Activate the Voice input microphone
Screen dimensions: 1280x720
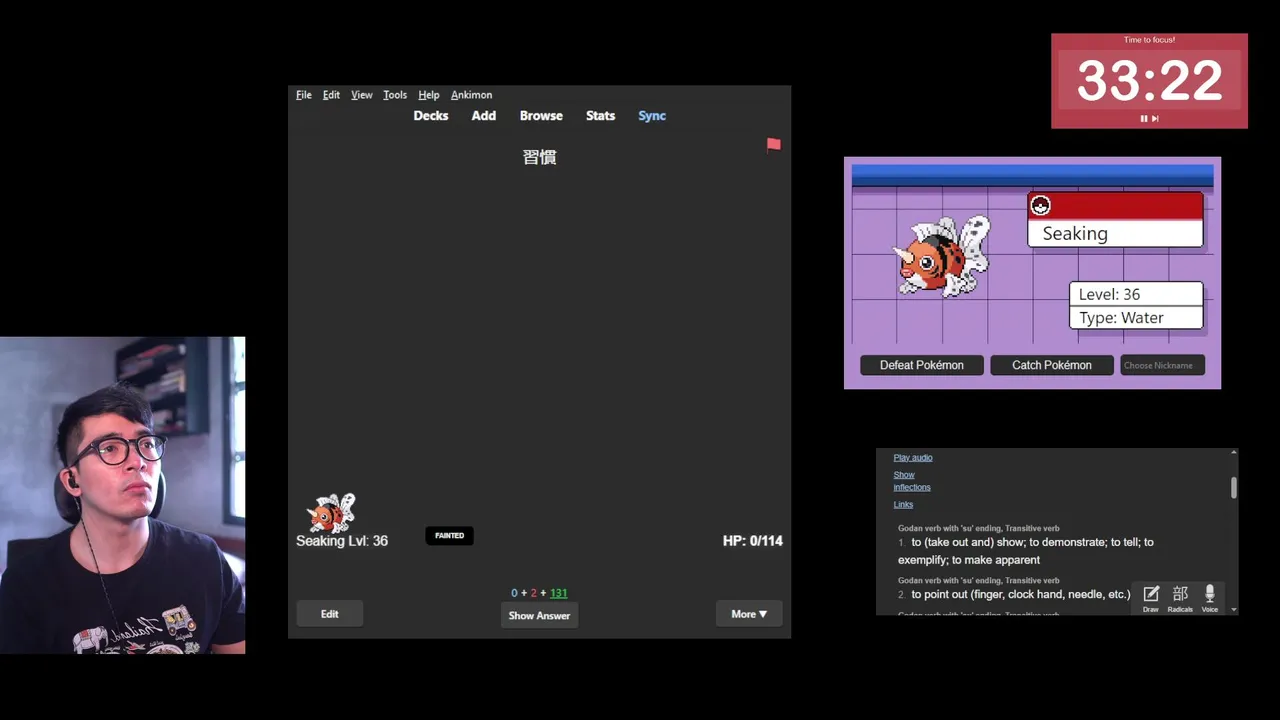pyautogui.click(x=1209, y=598)
